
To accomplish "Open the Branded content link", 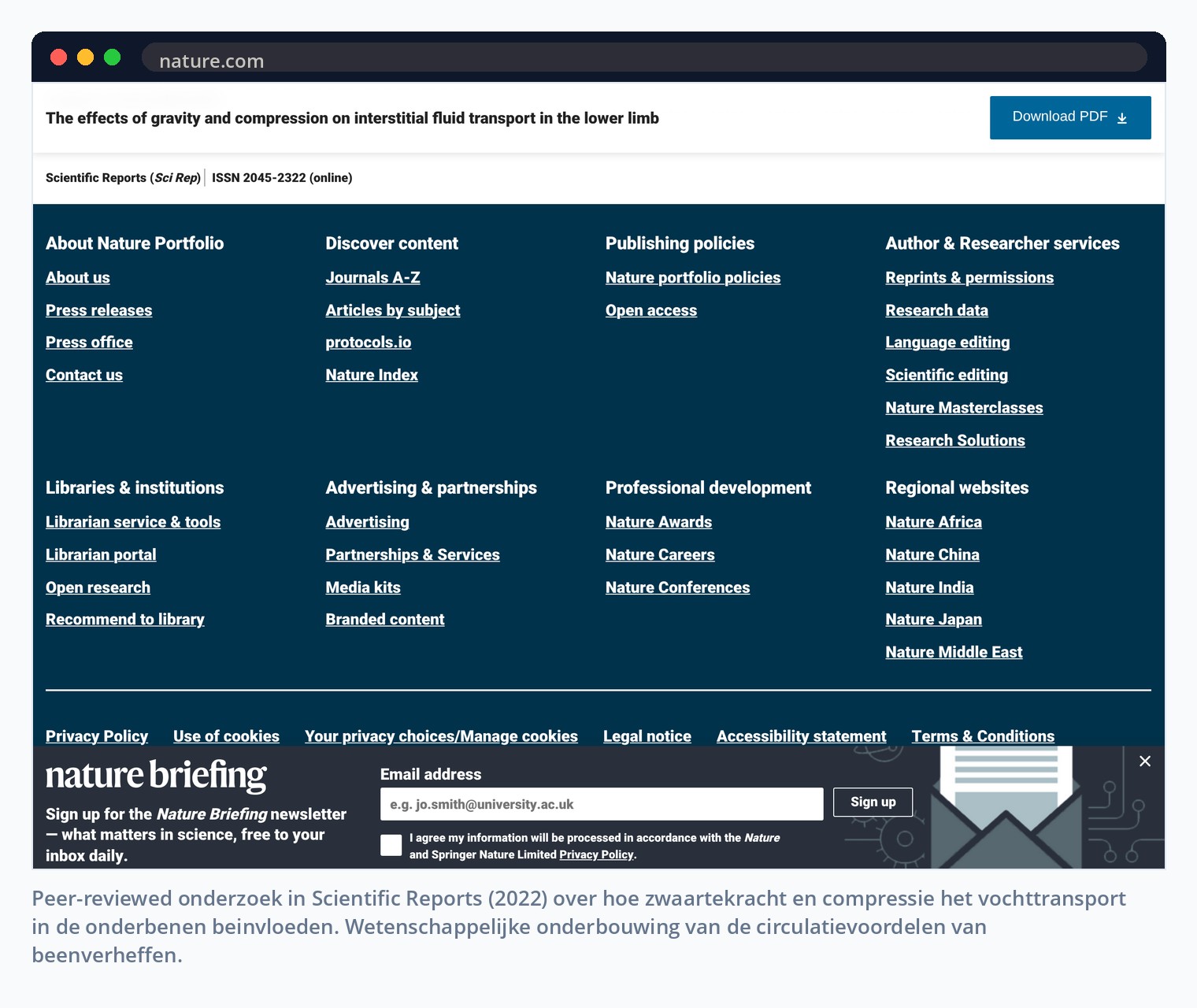I will pyautogui.click(x=385, y=619).
